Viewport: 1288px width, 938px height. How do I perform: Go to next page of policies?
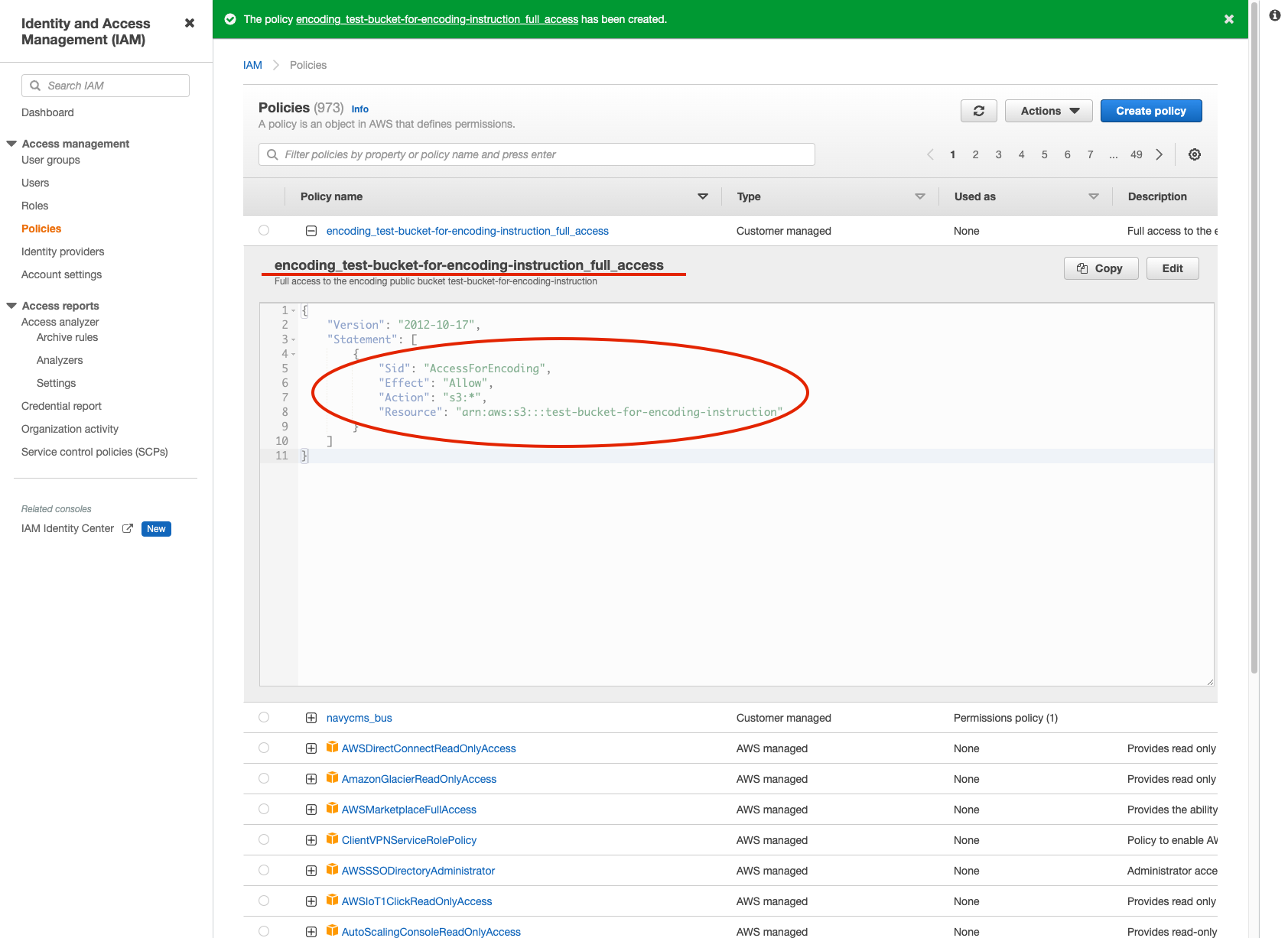(1160, 154)
